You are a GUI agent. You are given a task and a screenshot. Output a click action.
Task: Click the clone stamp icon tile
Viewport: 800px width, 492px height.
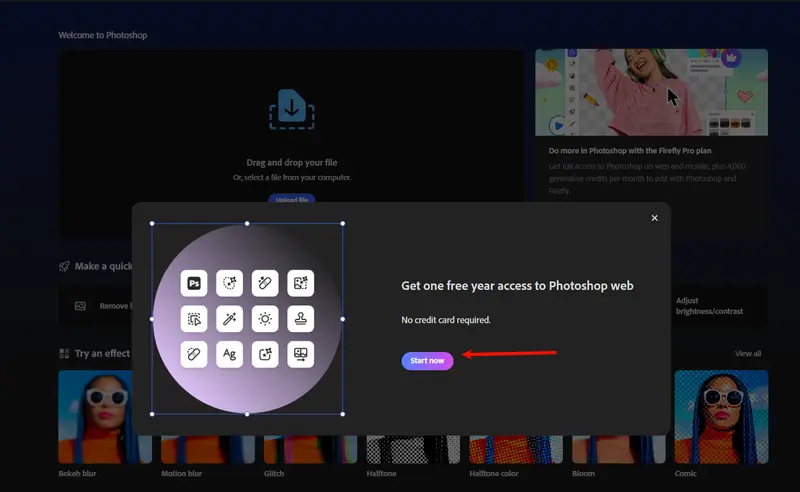click(x=301, y=319)
